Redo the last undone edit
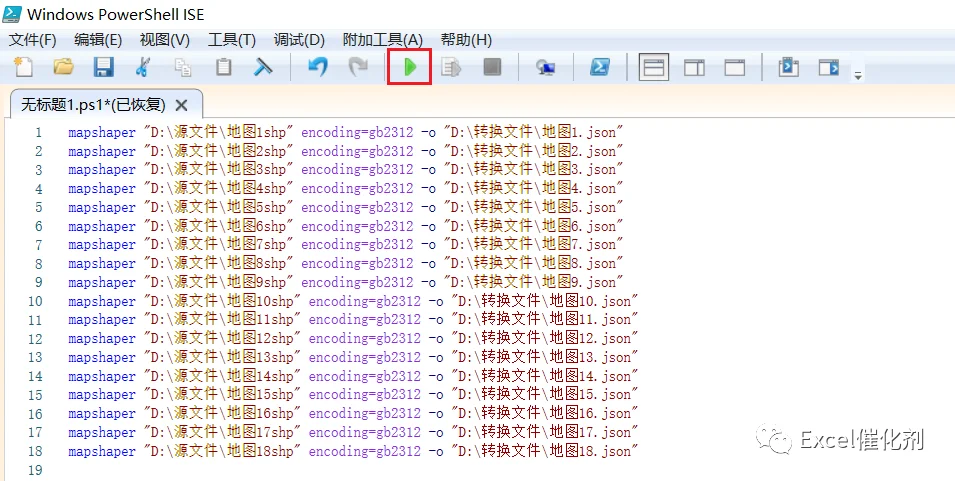This screenshot has height=481, width=955. (x=358, y=66)
